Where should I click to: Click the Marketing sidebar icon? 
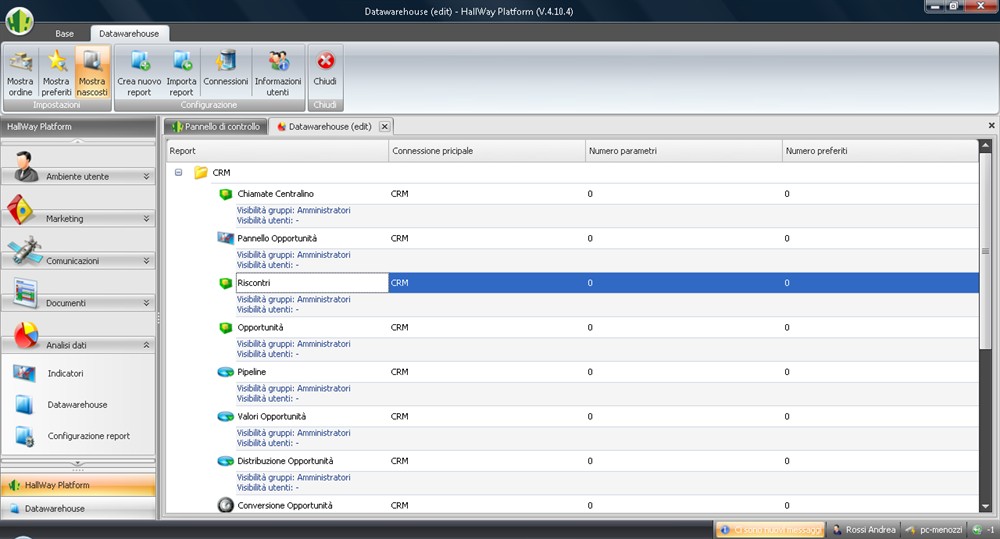[20, 209]
